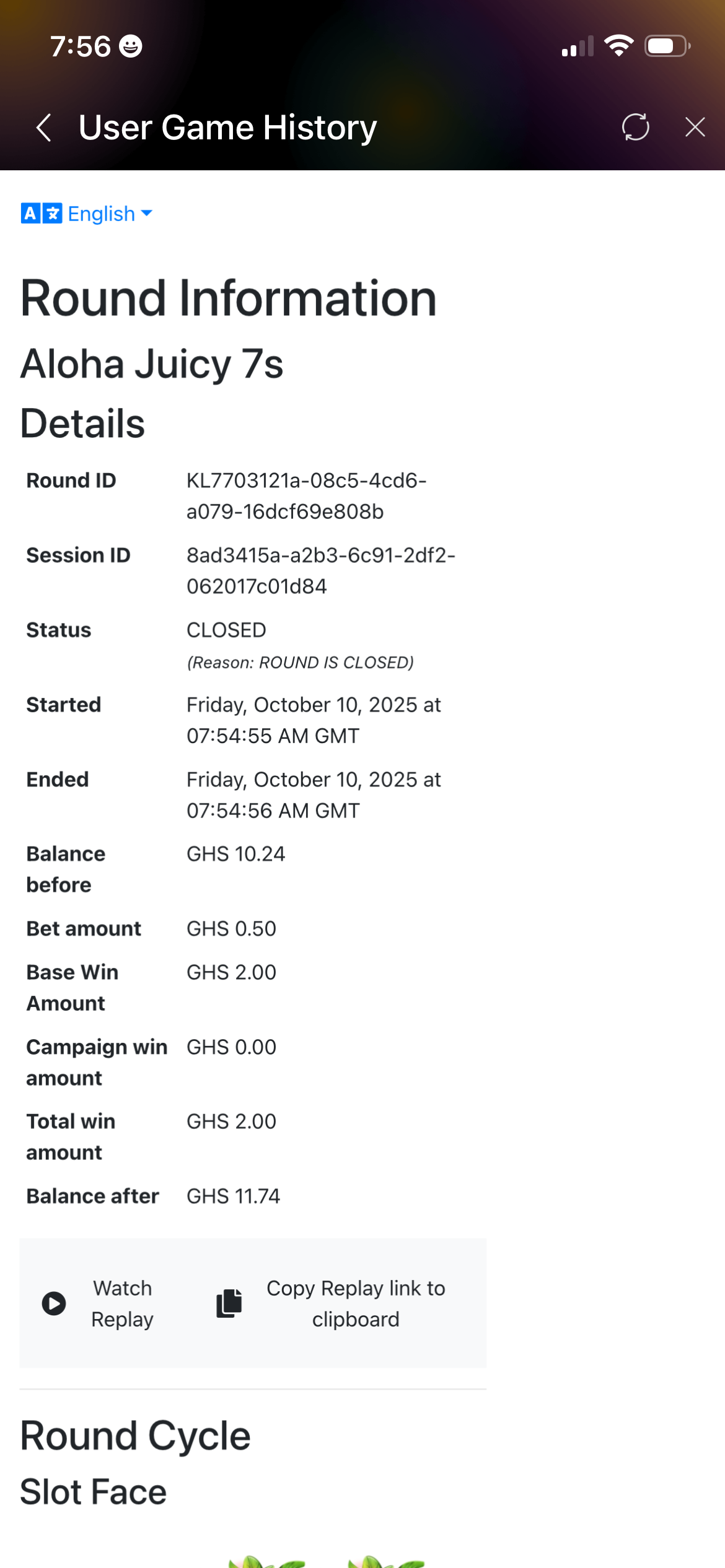
Task: Tap the Balance after amount GHS 11.74
Action: click(x=233, y=1196)
